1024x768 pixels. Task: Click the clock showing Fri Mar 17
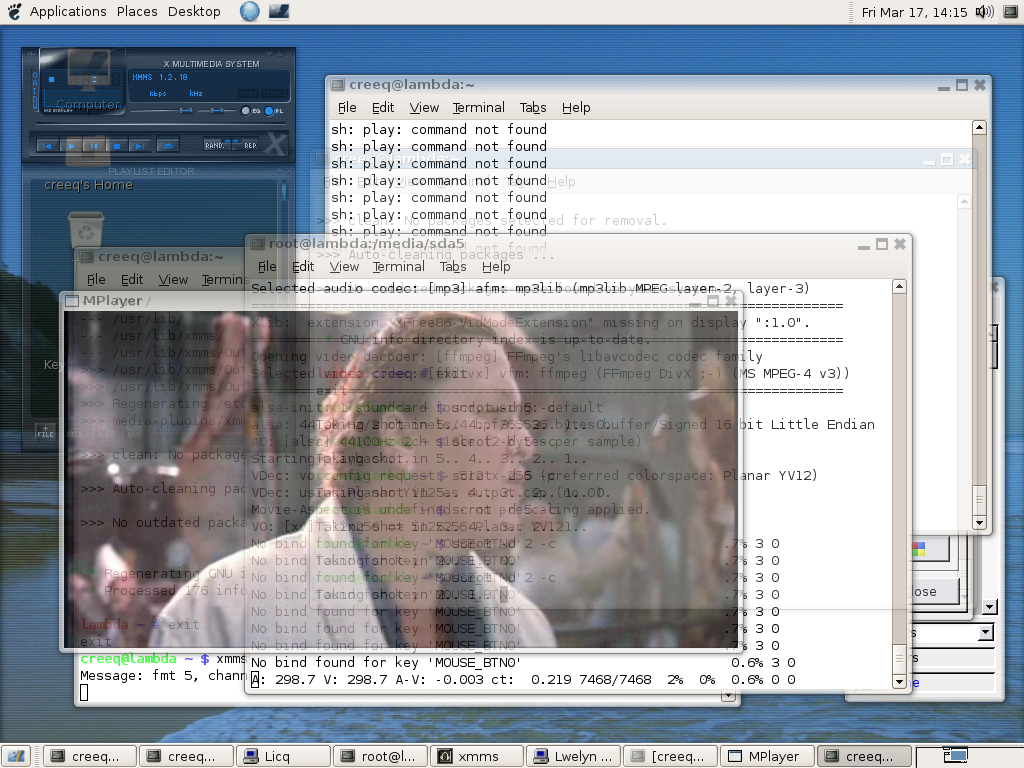tap(914, 12)
